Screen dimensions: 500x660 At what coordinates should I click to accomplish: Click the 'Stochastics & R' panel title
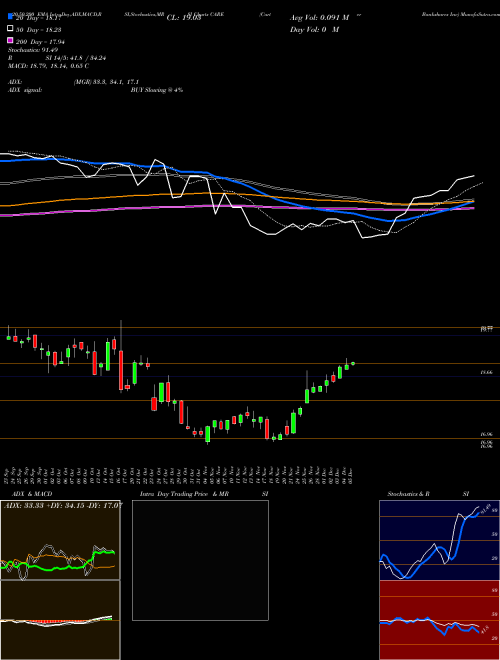point(408,494)
